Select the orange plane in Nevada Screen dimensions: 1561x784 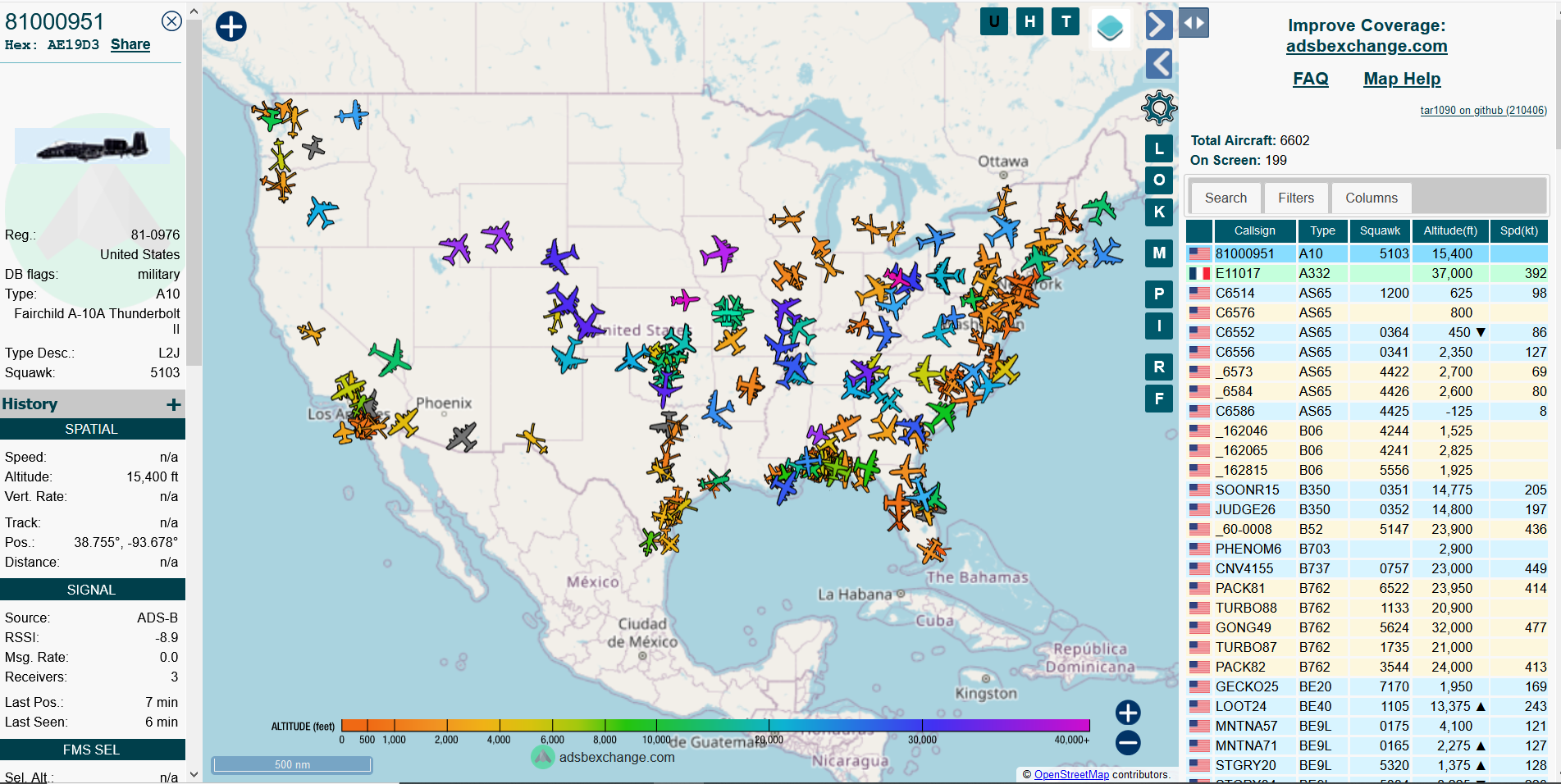tap(311, 332)
